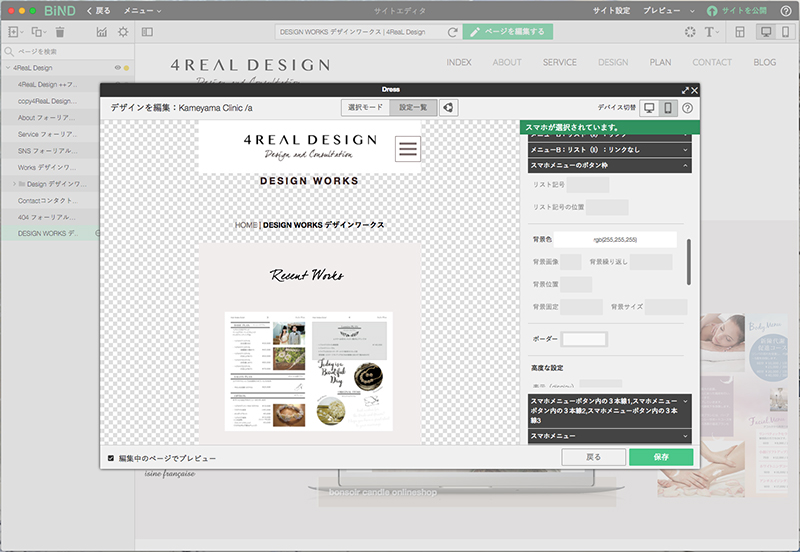
Task: Click the 背景色 rgb value field
Action: 615,240
